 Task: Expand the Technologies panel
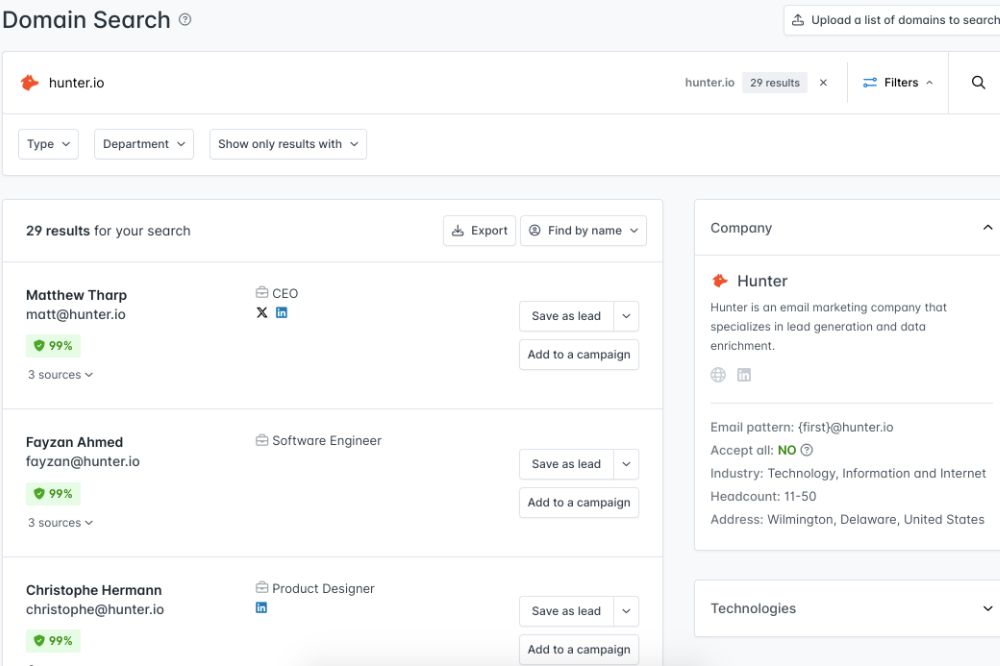987,608
